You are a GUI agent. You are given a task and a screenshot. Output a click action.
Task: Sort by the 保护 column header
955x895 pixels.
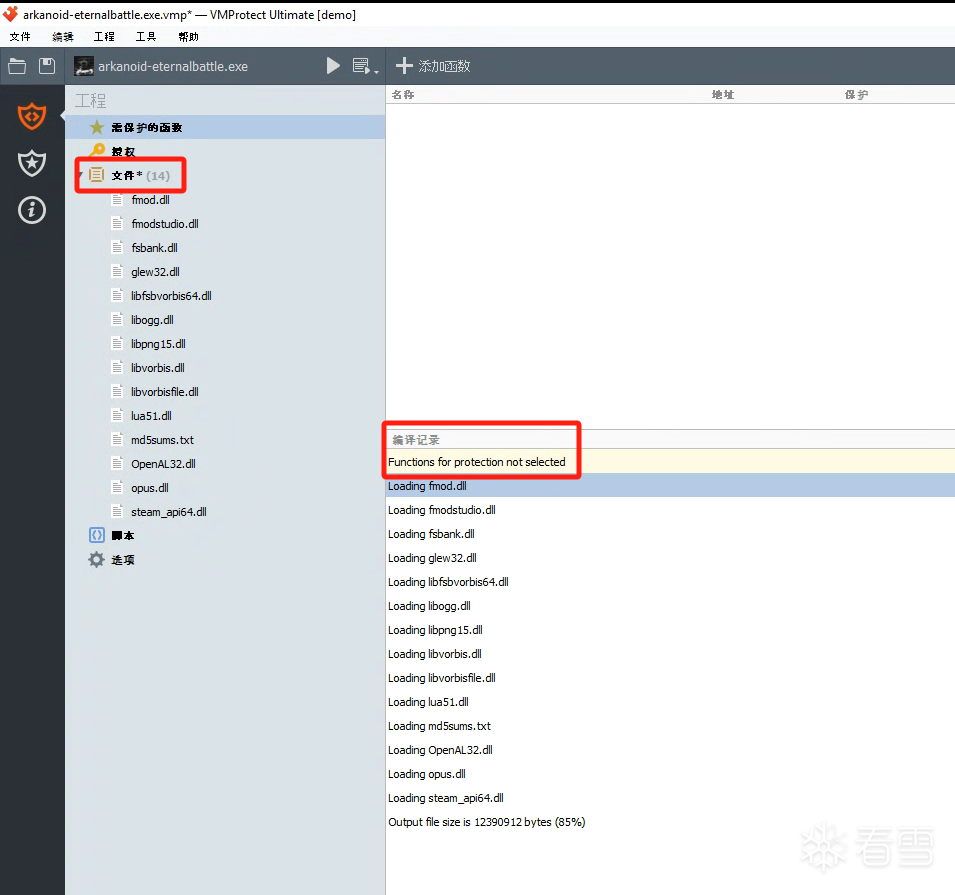tap(856, 94)
